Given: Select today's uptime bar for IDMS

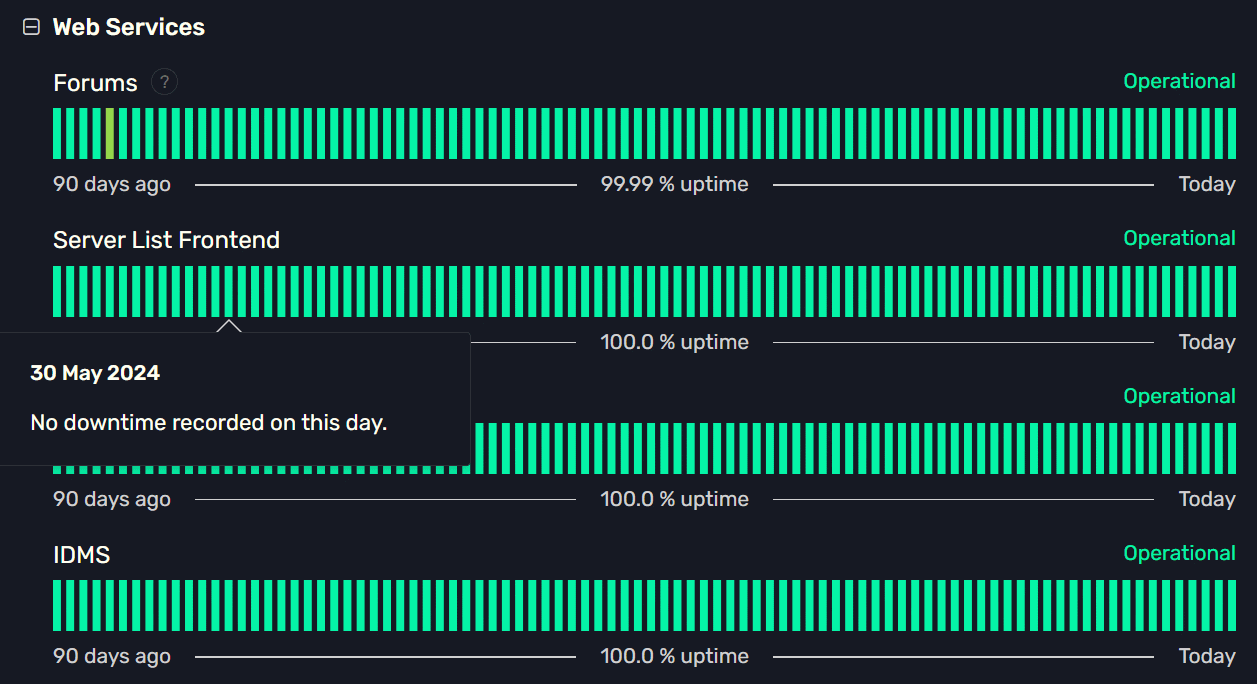Looking at the screenshot, I should click(x=1231, y=603).
